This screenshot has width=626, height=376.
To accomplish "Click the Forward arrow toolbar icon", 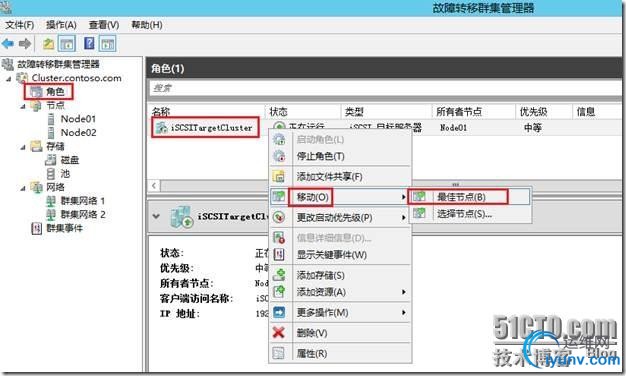I will pos(25,43).
